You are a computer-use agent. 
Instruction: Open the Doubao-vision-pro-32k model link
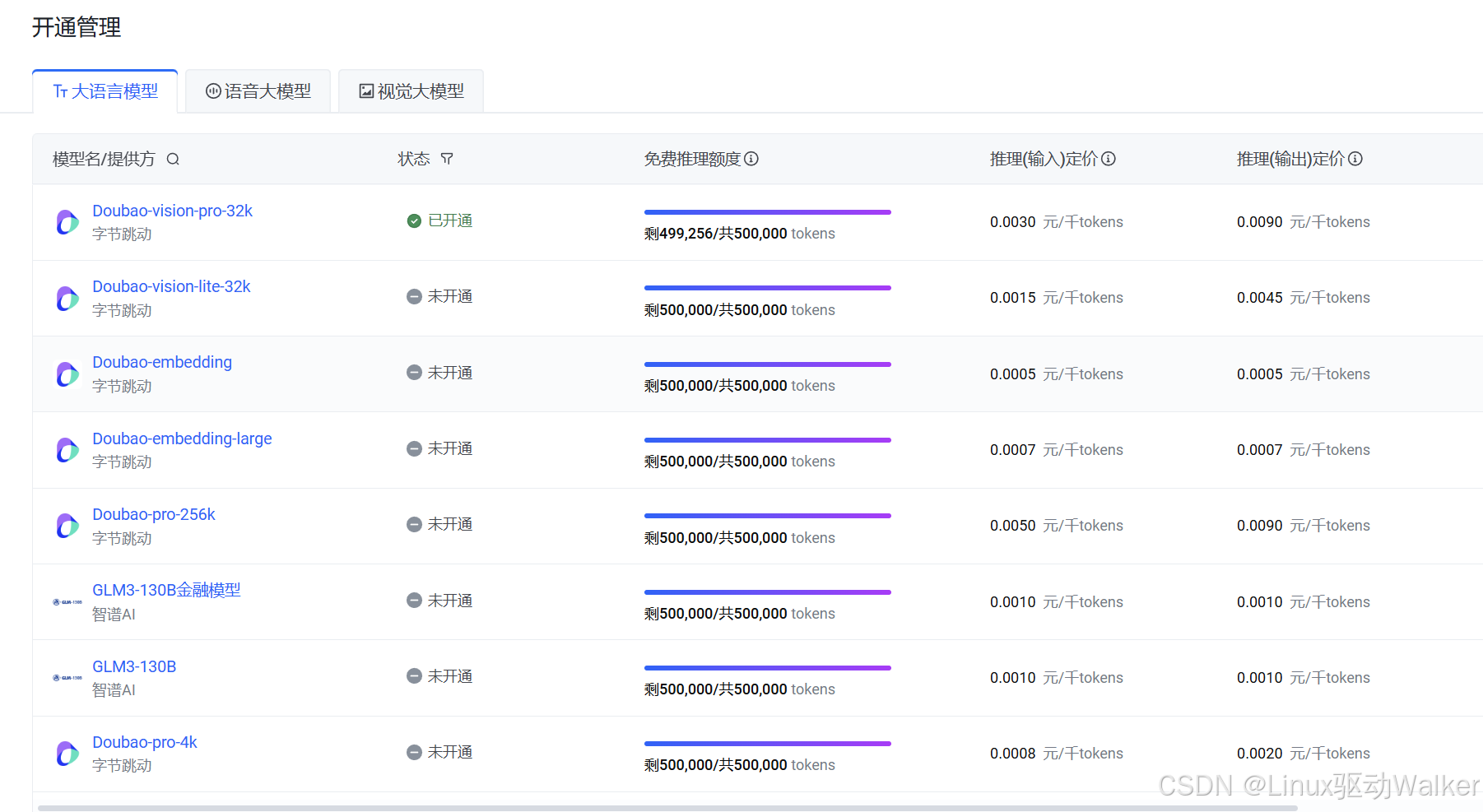pos(172,211)
